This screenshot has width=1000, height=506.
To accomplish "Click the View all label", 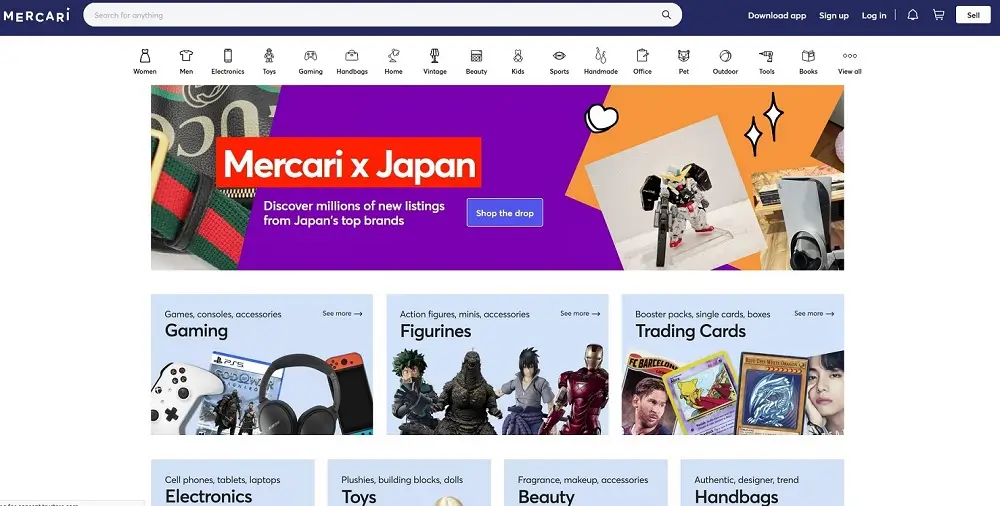I will click(849, 71).
